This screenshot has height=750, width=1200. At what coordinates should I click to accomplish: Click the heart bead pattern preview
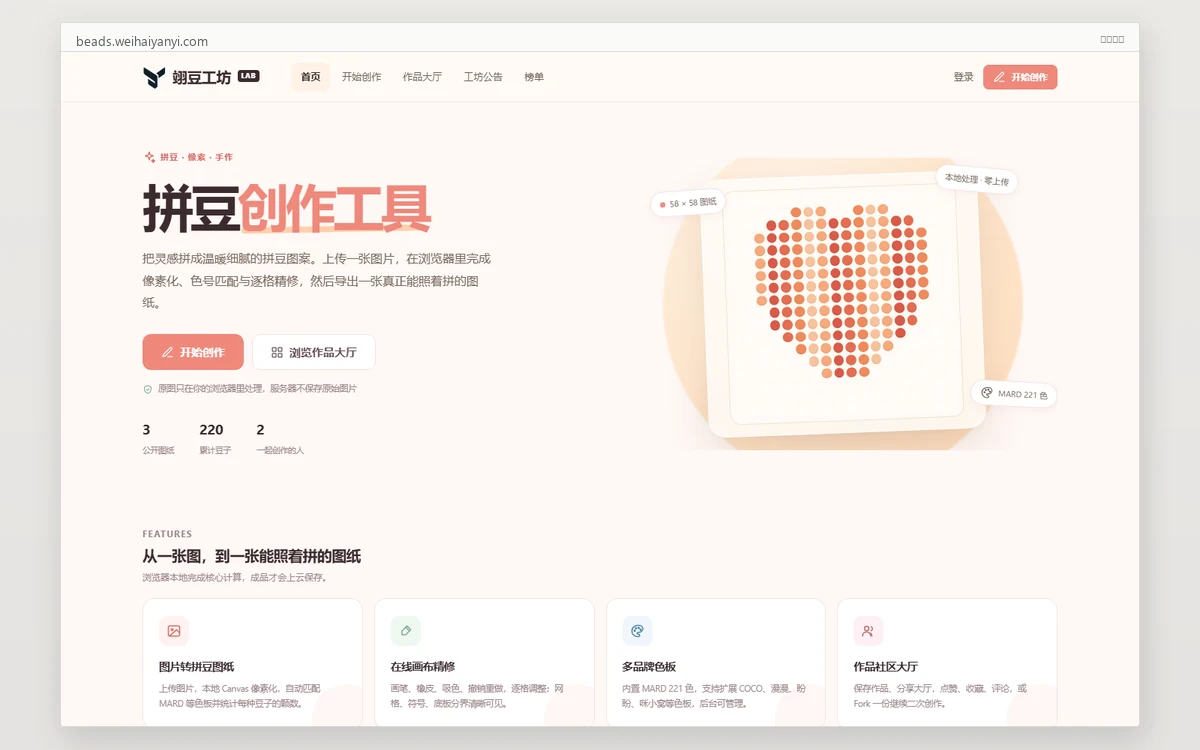pyautogui.click(x=840, y=291)
